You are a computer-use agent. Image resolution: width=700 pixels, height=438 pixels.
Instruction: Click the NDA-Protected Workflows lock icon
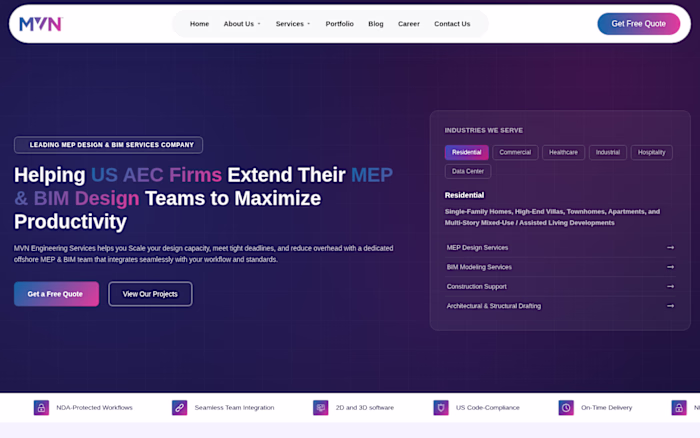click(41, 408)
